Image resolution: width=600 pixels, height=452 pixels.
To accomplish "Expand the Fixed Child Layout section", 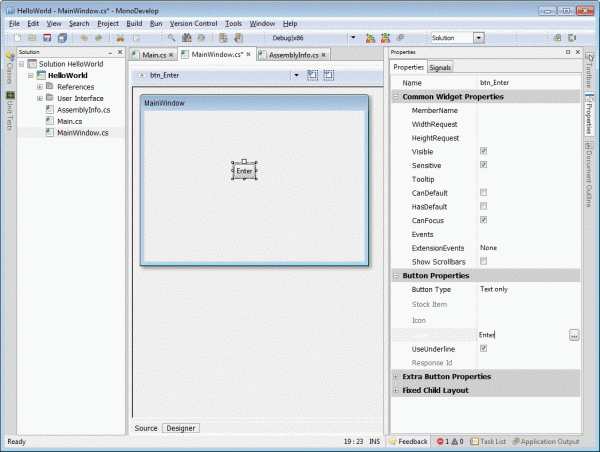I will 396,390.
